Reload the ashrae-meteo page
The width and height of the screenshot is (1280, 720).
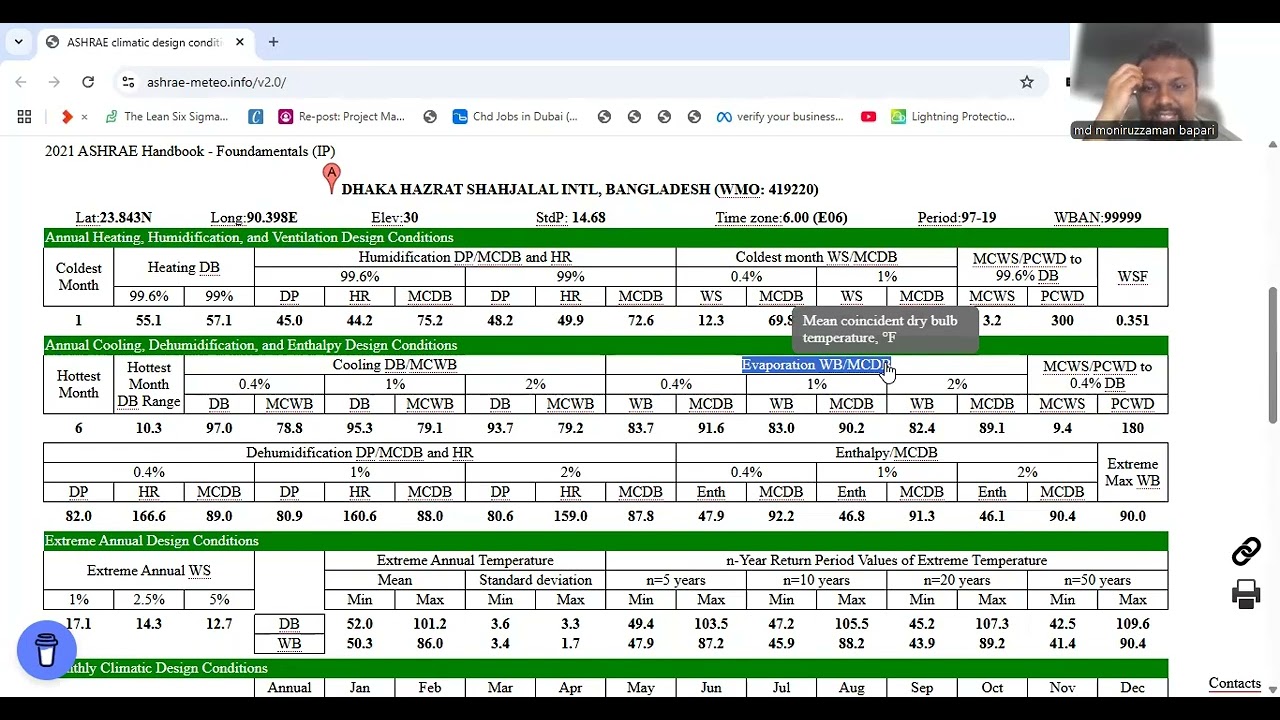[88, 82]
